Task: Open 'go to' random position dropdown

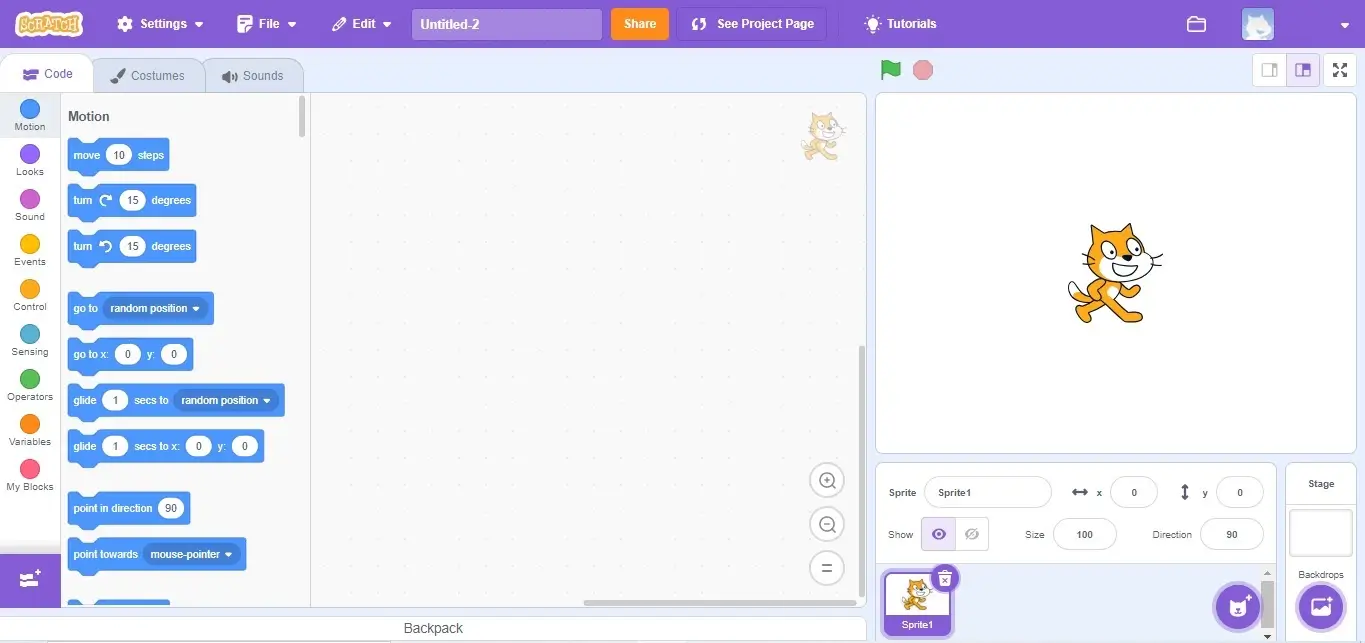Action: pyautogui.click(x=155, y=308)
